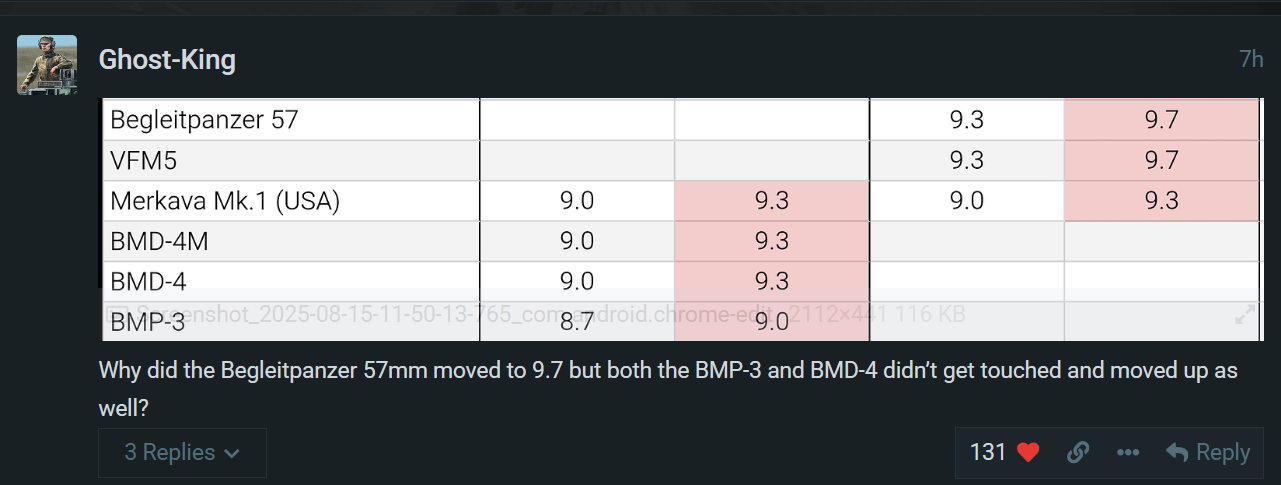Like the post with the heart icon
This screenshot has width=1281, height=485.
pyautogui.click(x=1028, y=453)
